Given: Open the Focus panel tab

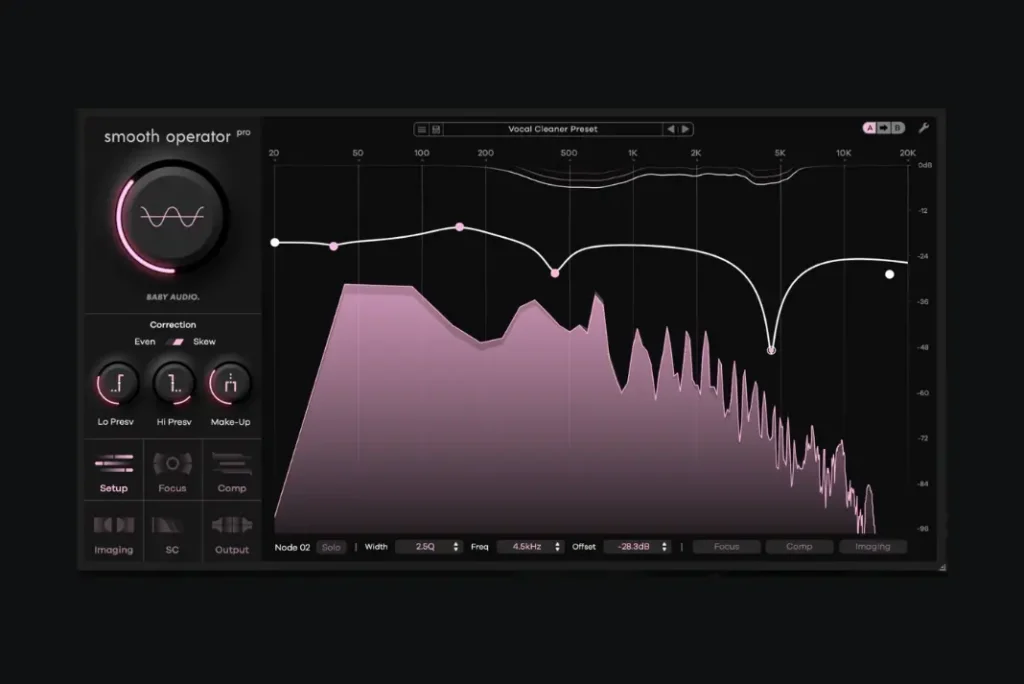Looking at the screenshot, I should coord(172,470).
